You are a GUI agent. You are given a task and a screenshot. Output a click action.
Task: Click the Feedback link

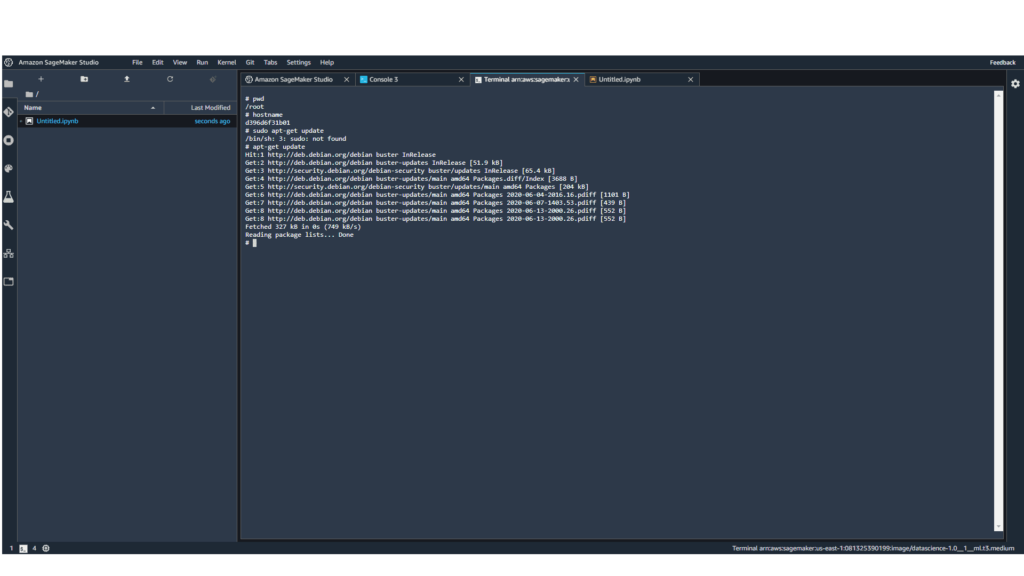coord(1002,63)
